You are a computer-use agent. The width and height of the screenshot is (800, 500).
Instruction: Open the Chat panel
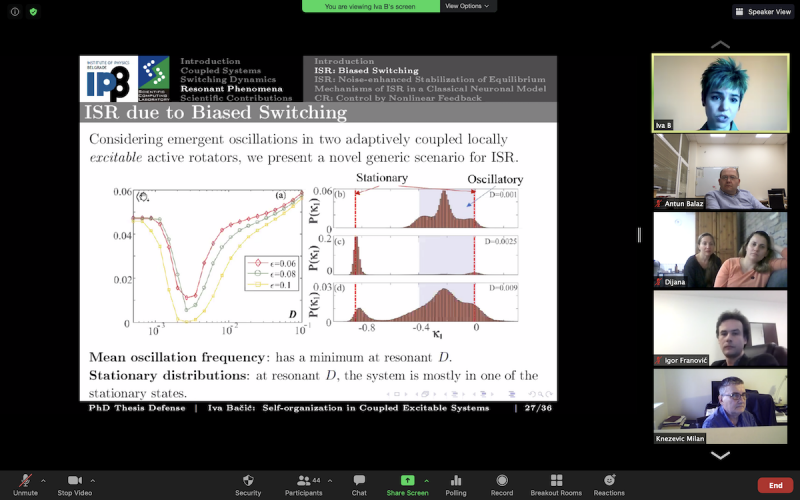(x=359, y=485)
